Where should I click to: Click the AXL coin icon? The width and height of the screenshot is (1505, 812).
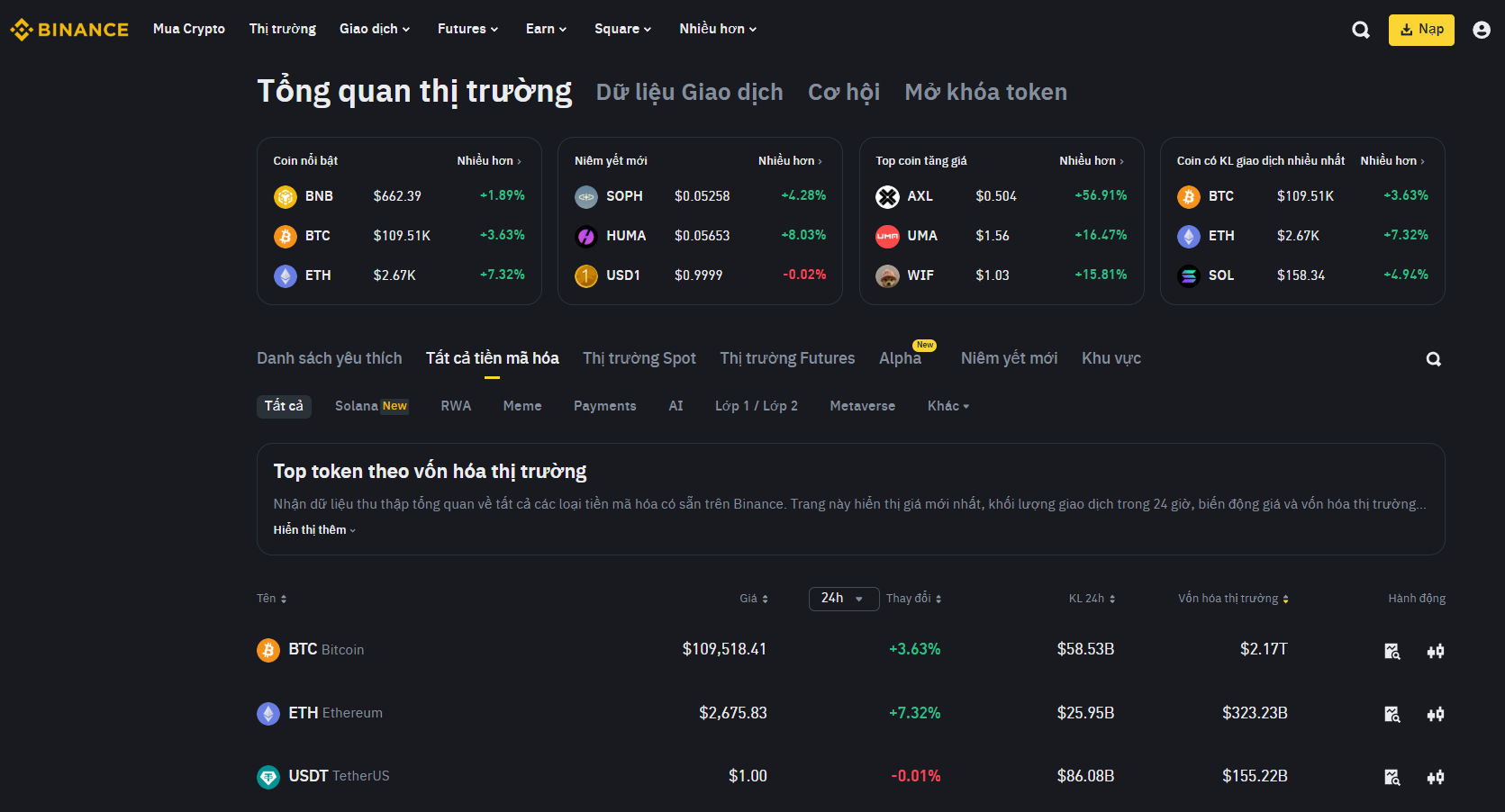click(x=887, y=196)
